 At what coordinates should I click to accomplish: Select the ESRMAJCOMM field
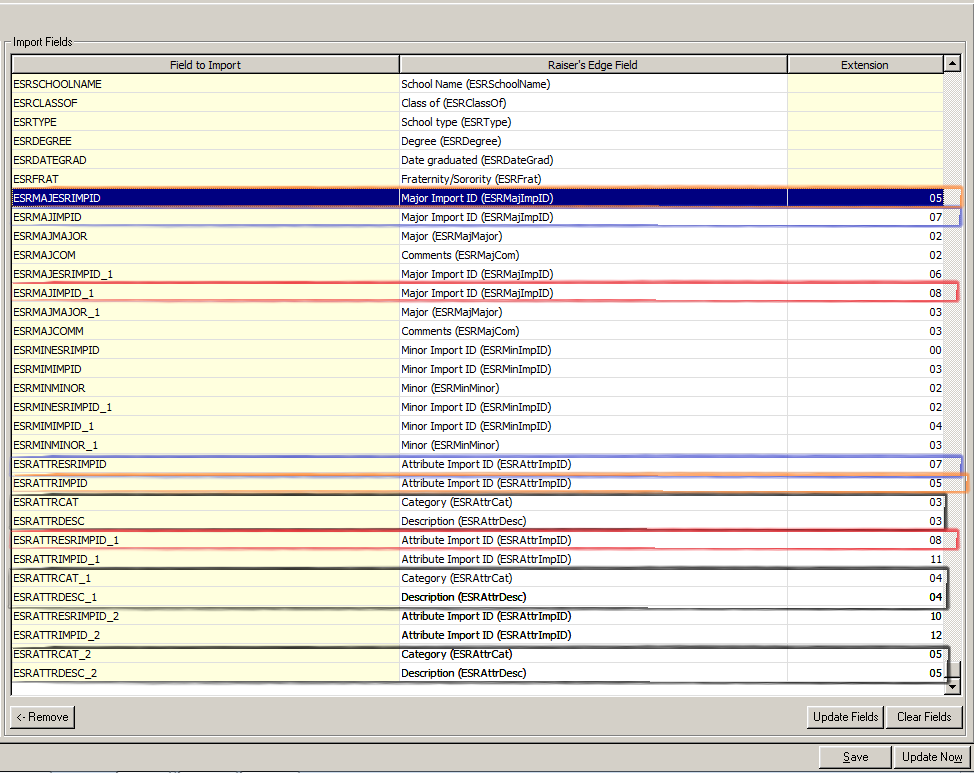[x=205, y=331]
